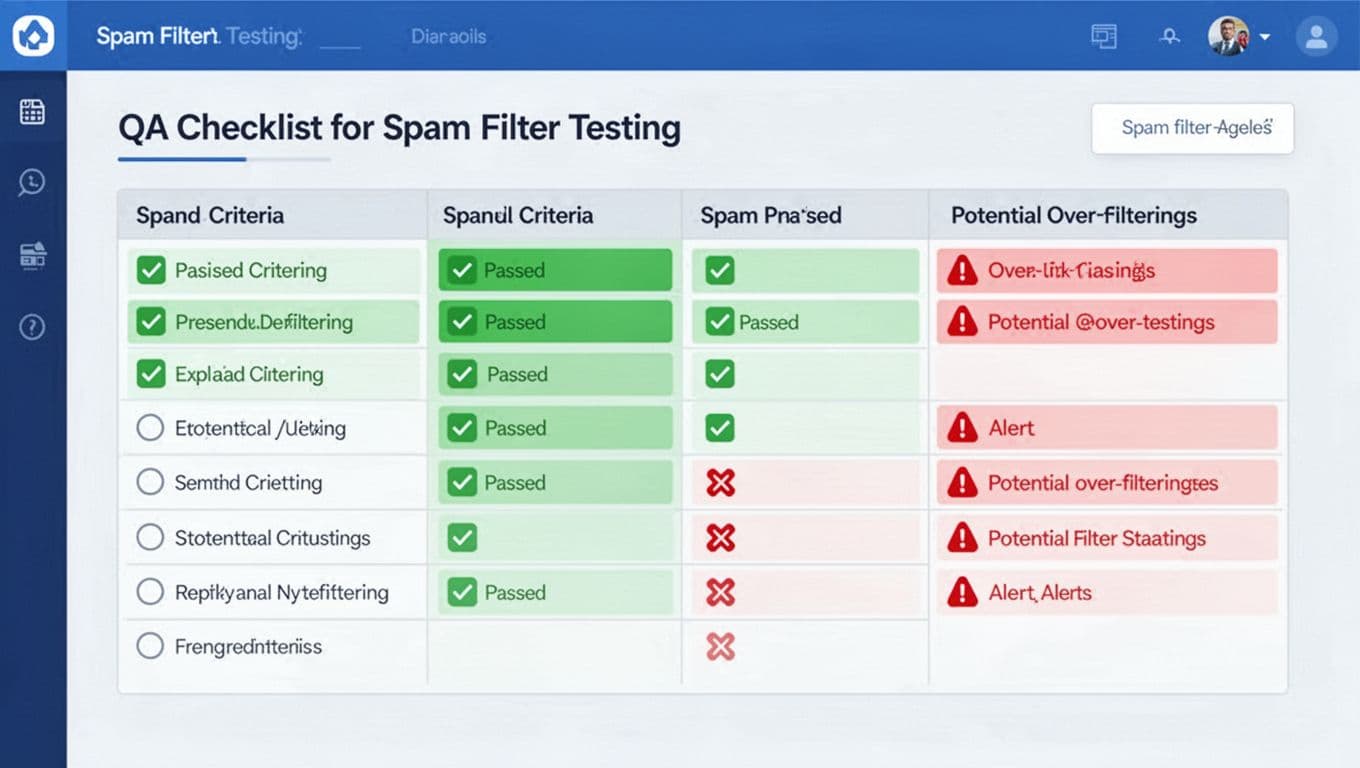
Task: Select the Frengredntteriss radio button
Action: 150,646
